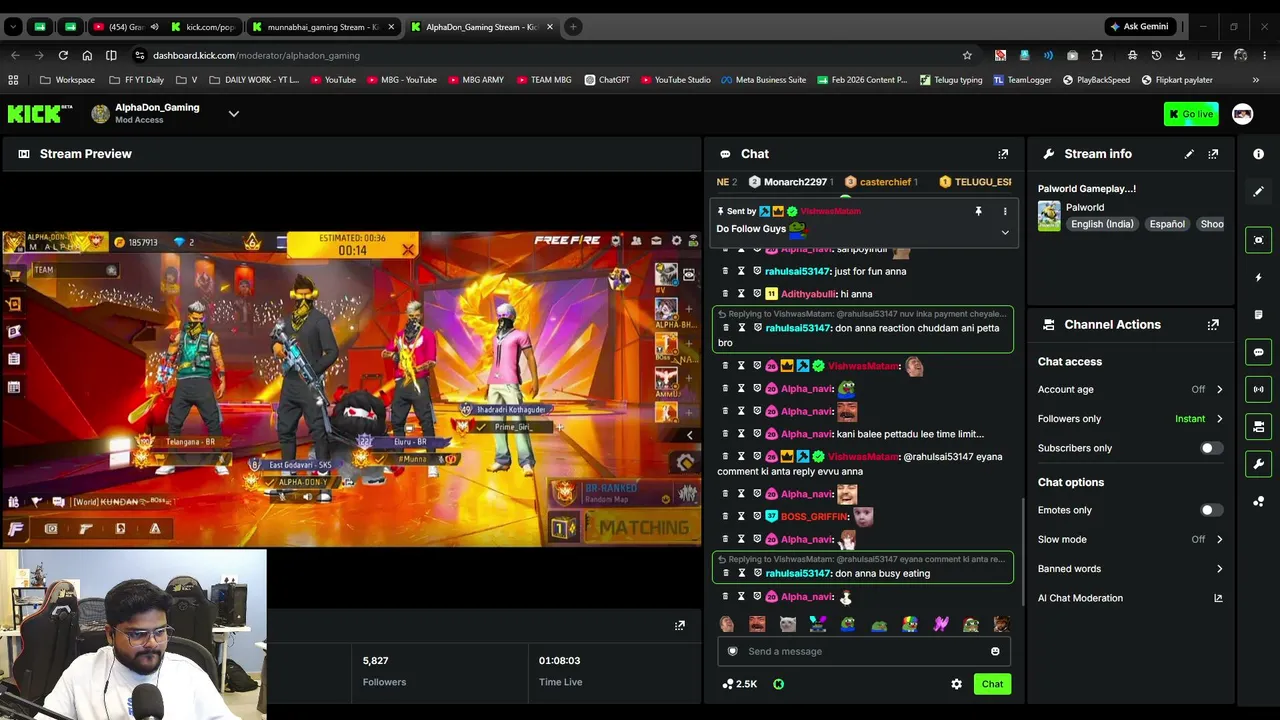Image resolution: width=1280 pixels, height=720 pixels.
Task: Click the green Kick icon beside points
Action: (x=778, y=684)
